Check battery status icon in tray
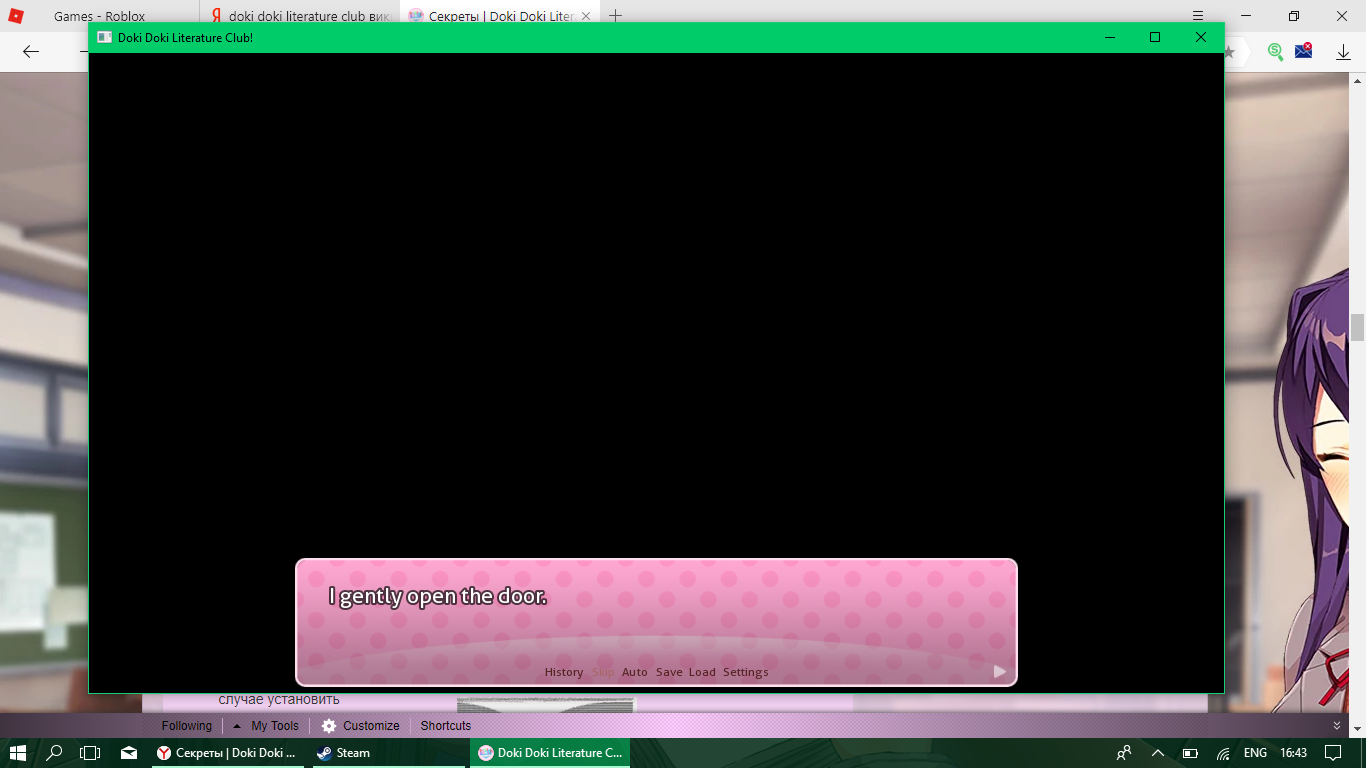This screenshot has width=1366, height=768. [1190, 753]
